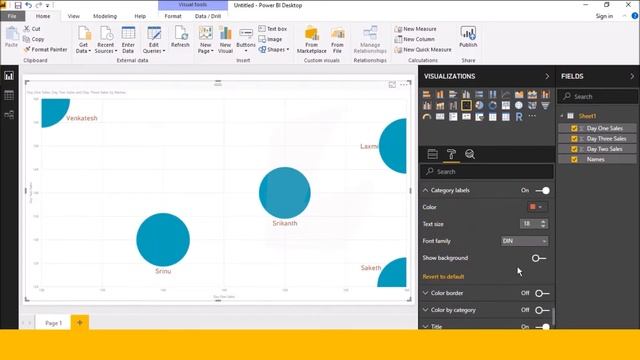Choose the Stacked bar chart visualization
640x360 pixels.
coord(427,94)
